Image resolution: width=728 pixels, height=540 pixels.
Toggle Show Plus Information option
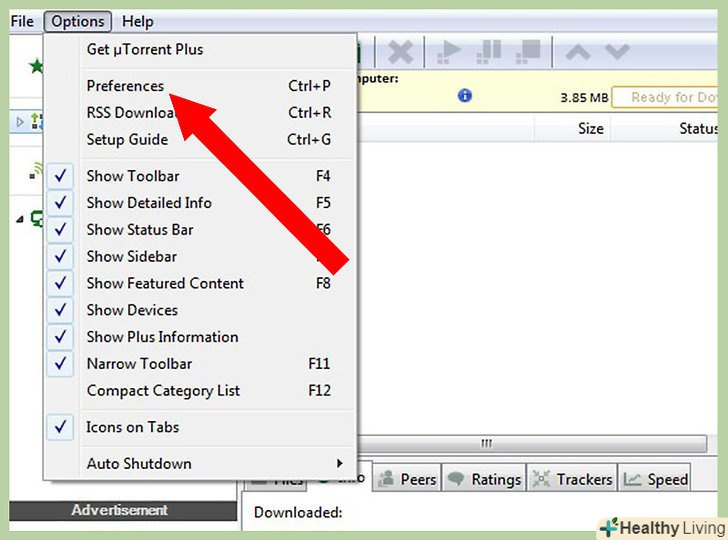click(x=201, y=337)
